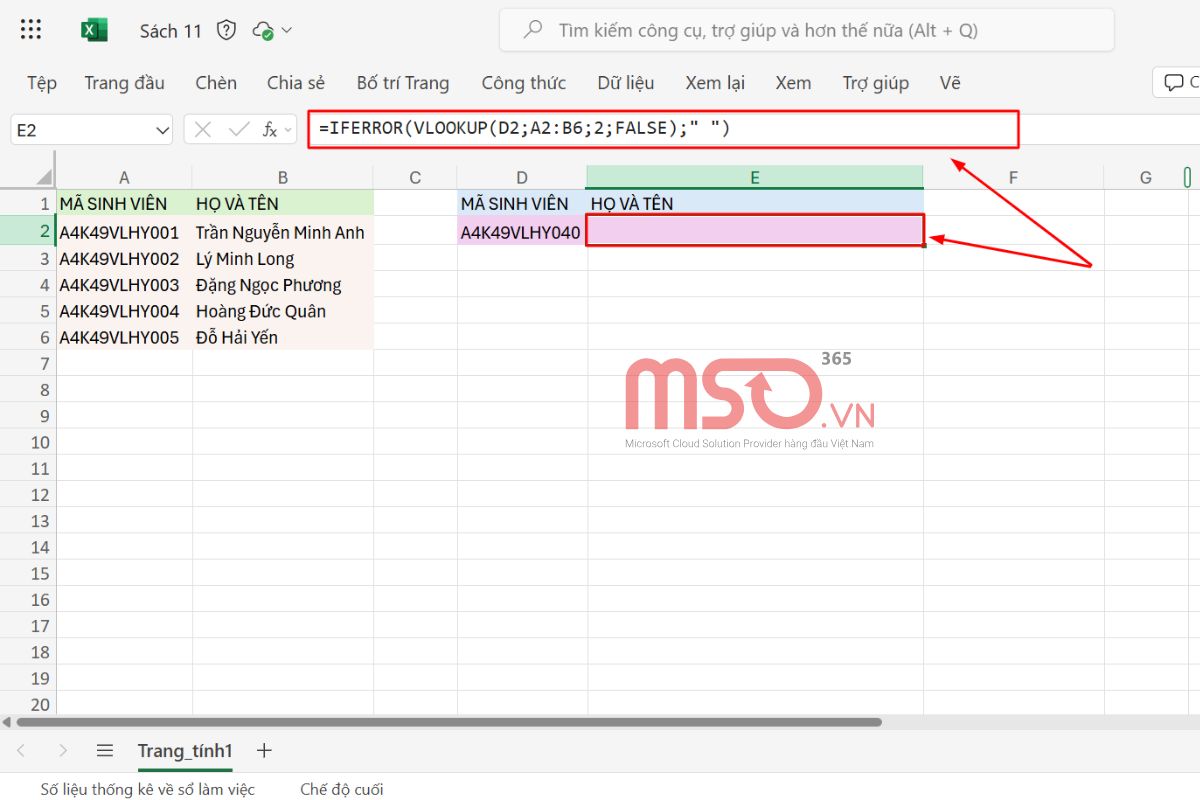1200x800 pixels.
Task: Go to previous sheet arrow
Action: (x=20, y=750)
